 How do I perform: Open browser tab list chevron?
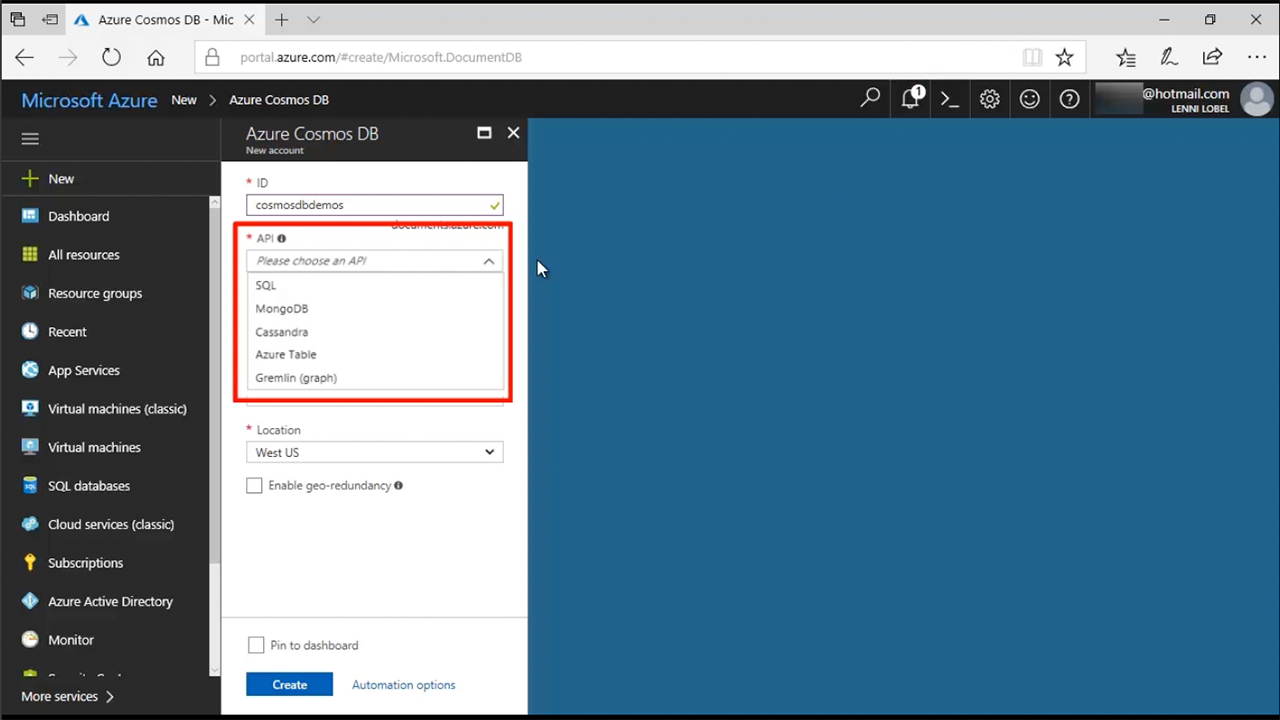pos(313,20)
